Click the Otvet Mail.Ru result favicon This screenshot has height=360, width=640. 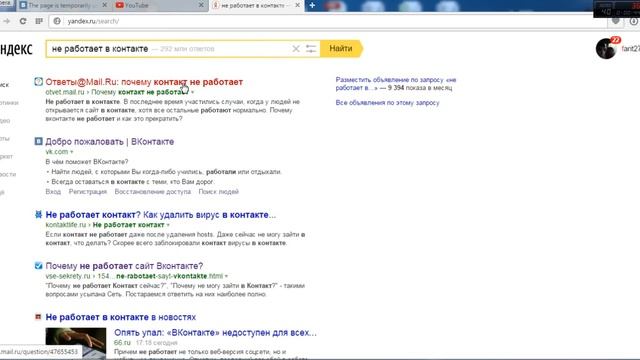click(x=38, y=82)
